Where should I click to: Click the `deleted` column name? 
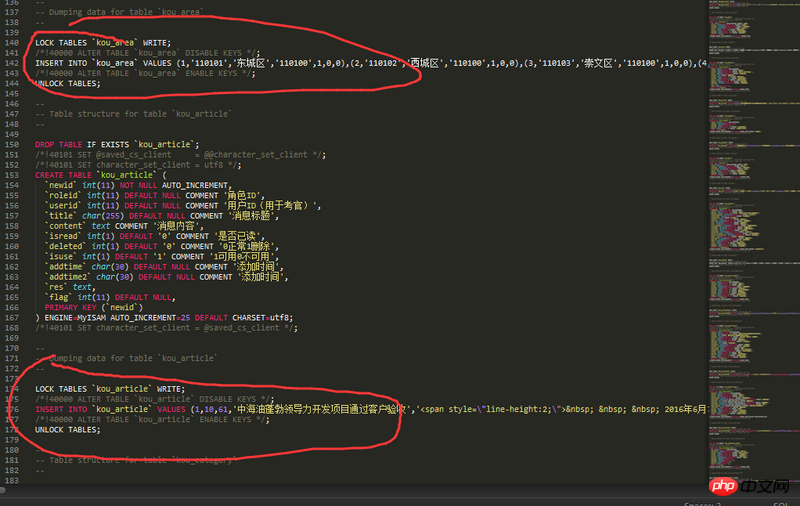pos(65,247)
